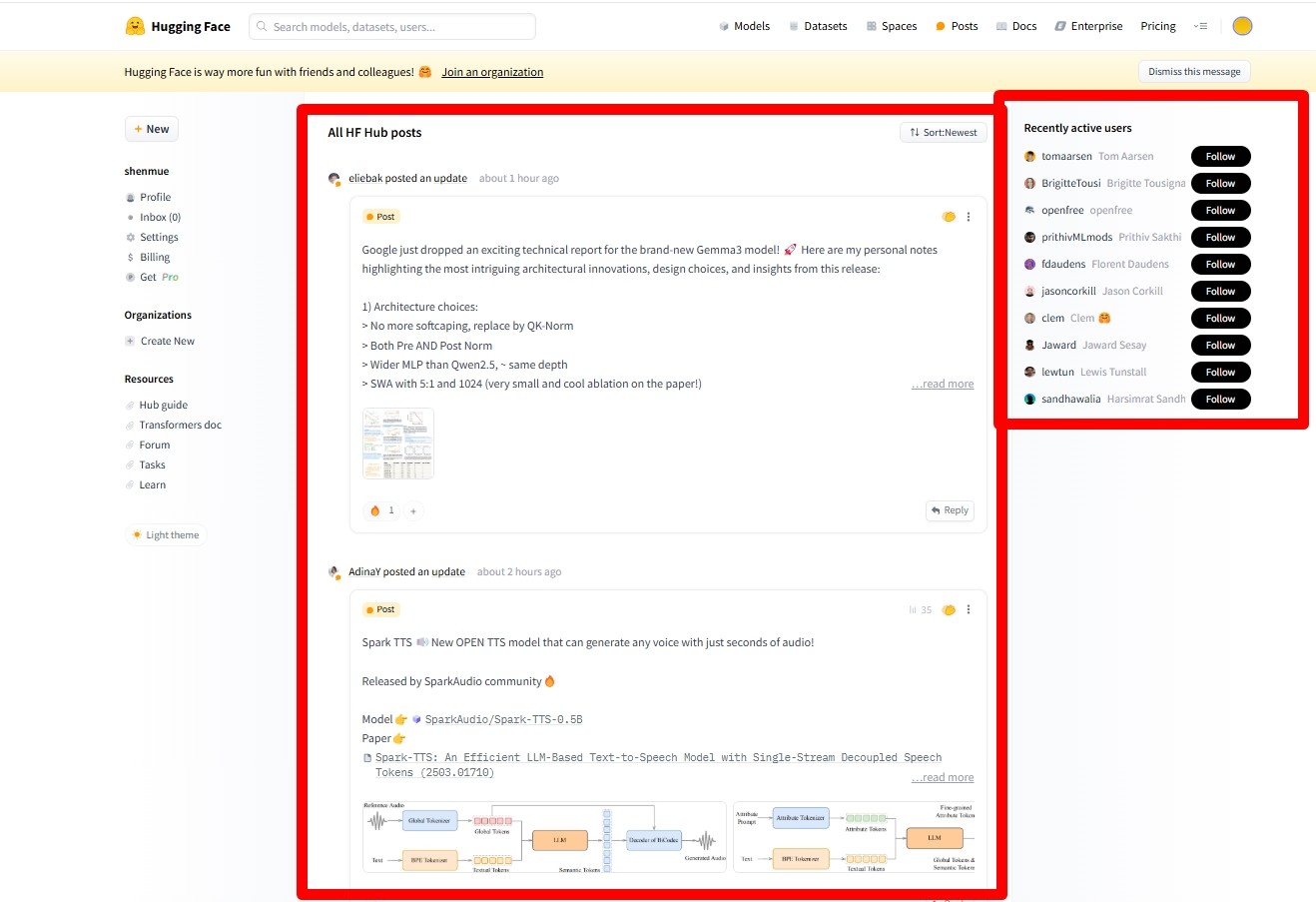The image size is (1316, 902).
Task: Open the Sort: Newest dropdown
Action: click(943, 133)
